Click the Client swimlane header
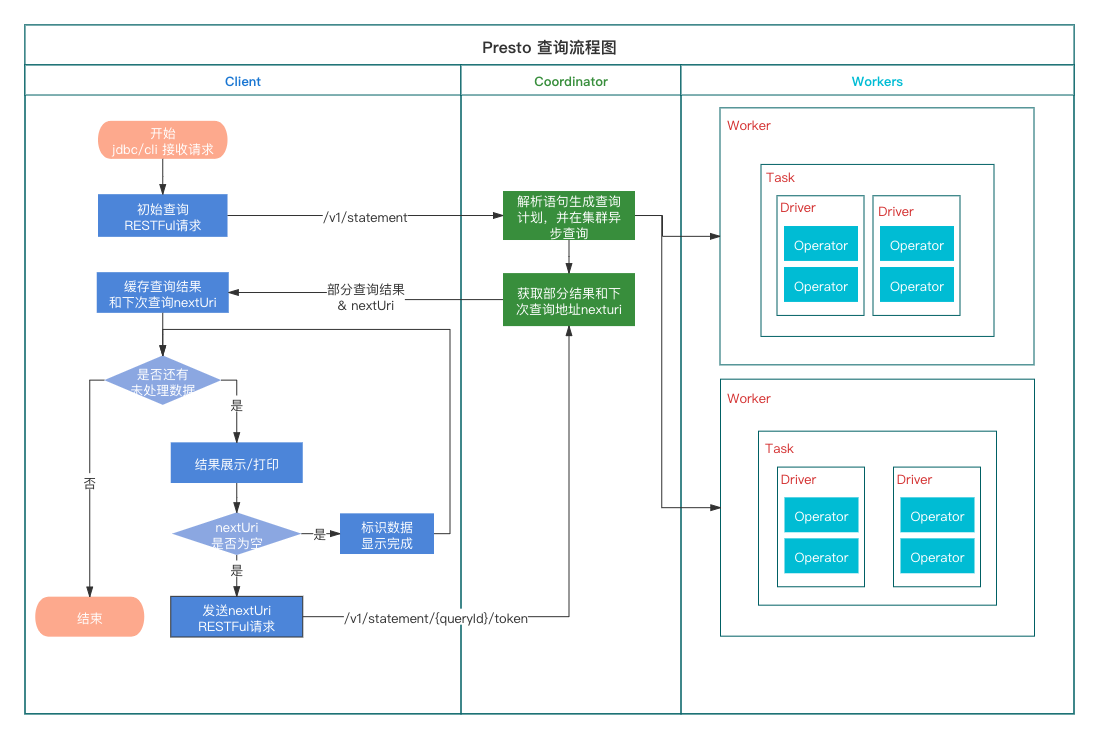The height and width of the screenshot is (739, 1099). click(x=243, y=81)
